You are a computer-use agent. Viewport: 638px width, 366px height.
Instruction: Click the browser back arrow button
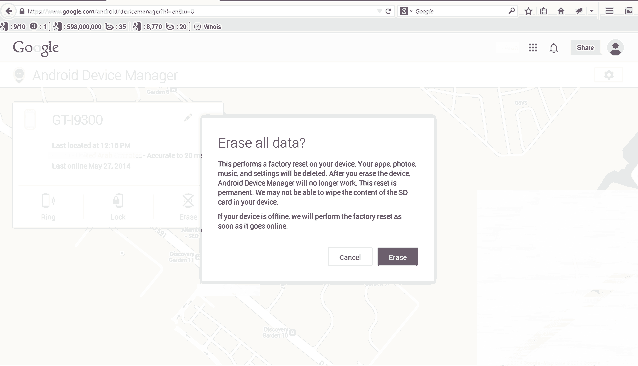point(9,11)
